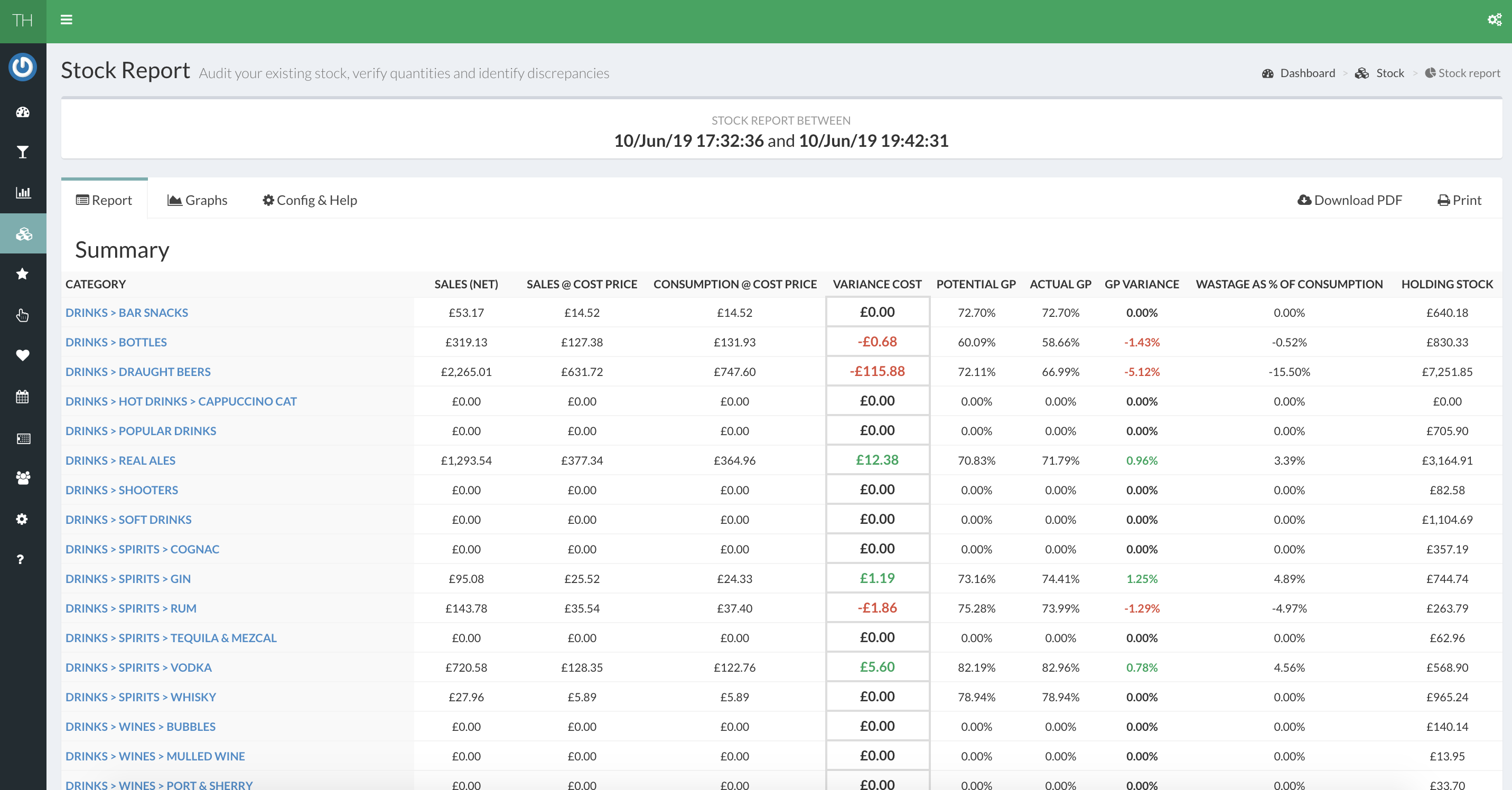The height and width of the screenshot is (790, 1512).
Task: Click the cocktail glass sidebar icon
Action: pyautogui.click(x=23, y=153)
